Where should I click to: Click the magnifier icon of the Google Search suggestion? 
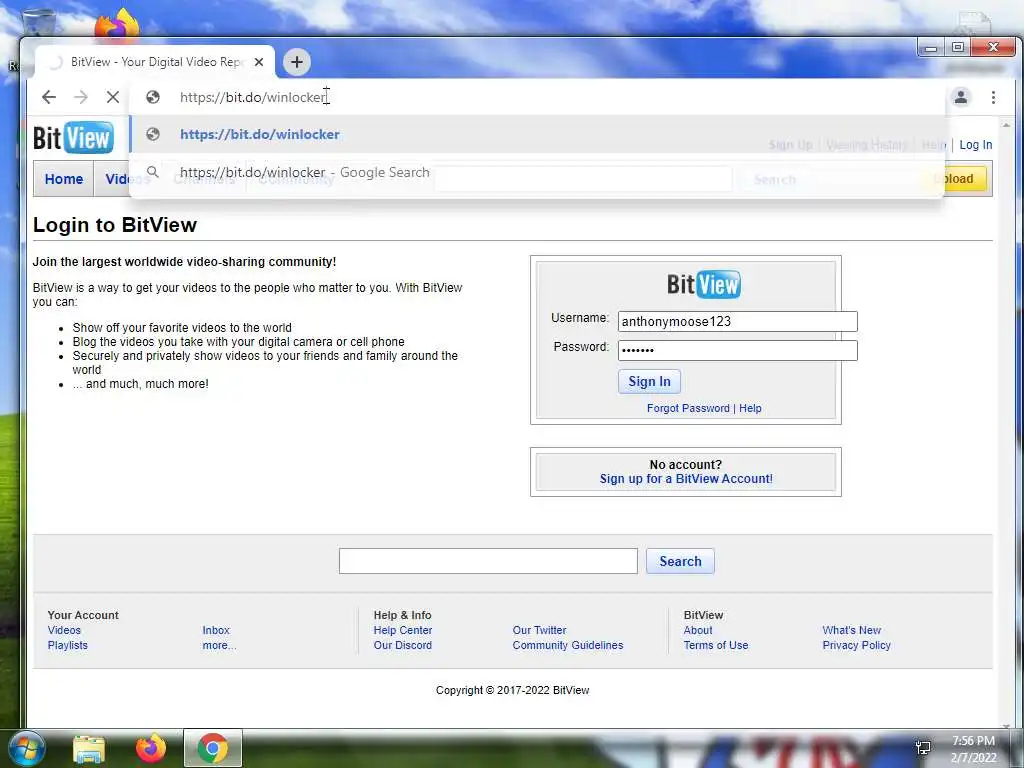pyautogui.click(x=153, y=172)
